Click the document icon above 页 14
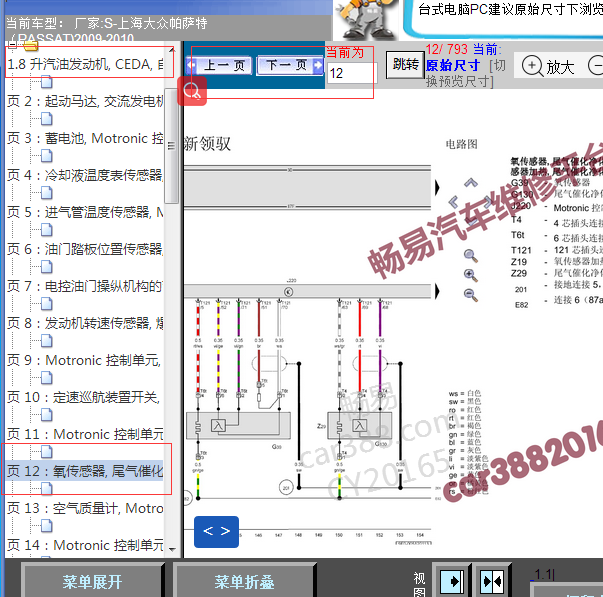The image size is (603, 597). 47,526
